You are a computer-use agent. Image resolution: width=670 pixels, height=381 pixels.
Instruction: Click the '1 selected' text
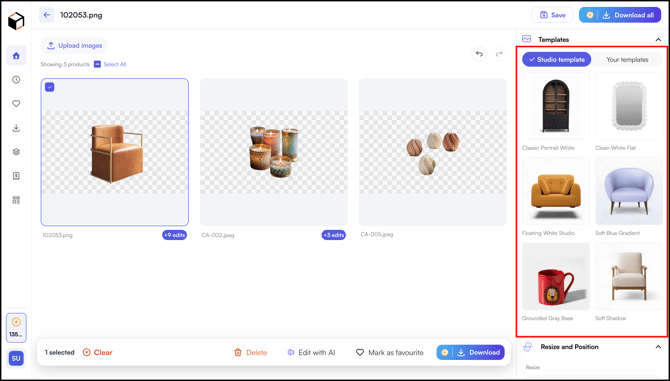(x=59, y=353)
